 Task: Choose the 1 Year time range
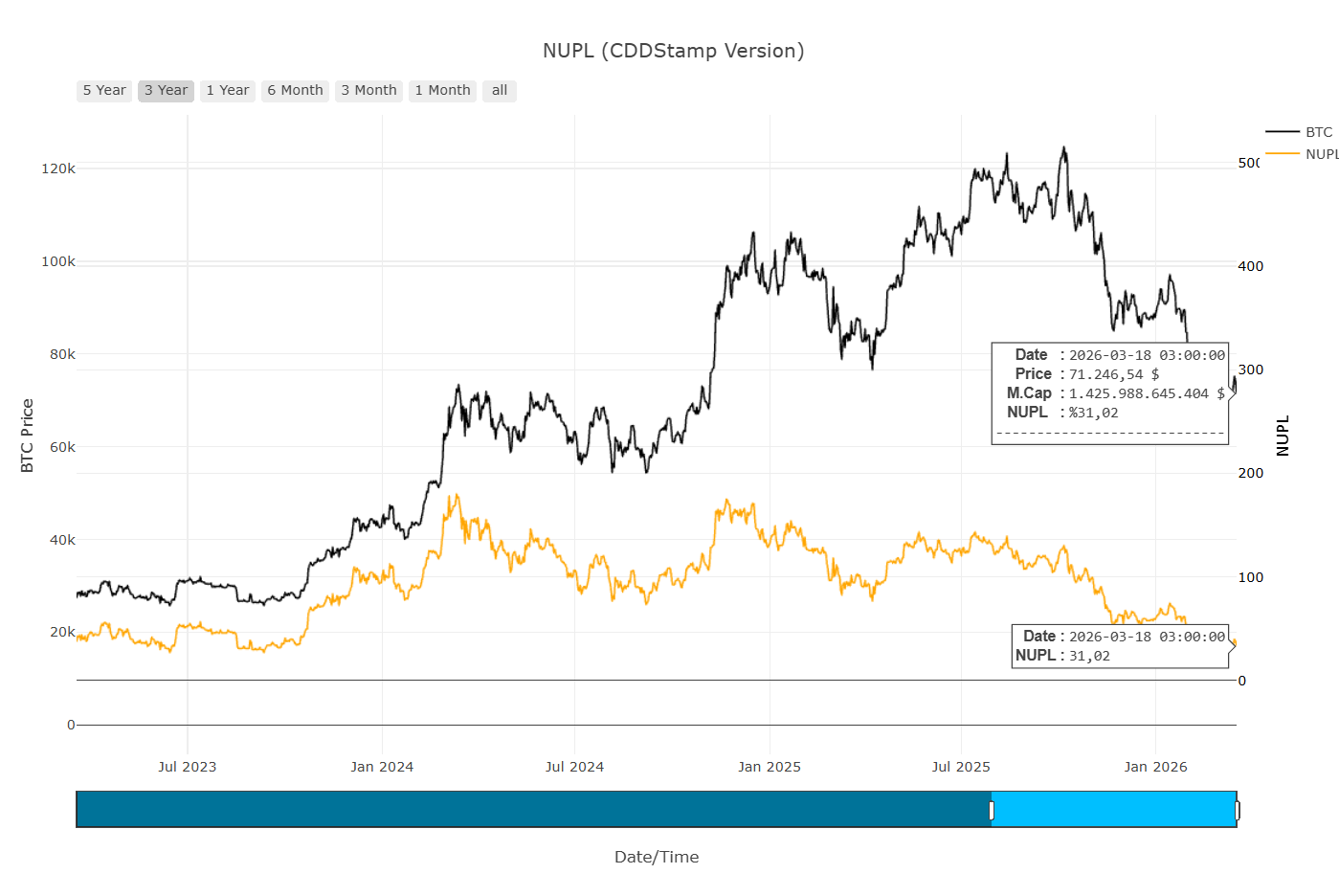228,91
